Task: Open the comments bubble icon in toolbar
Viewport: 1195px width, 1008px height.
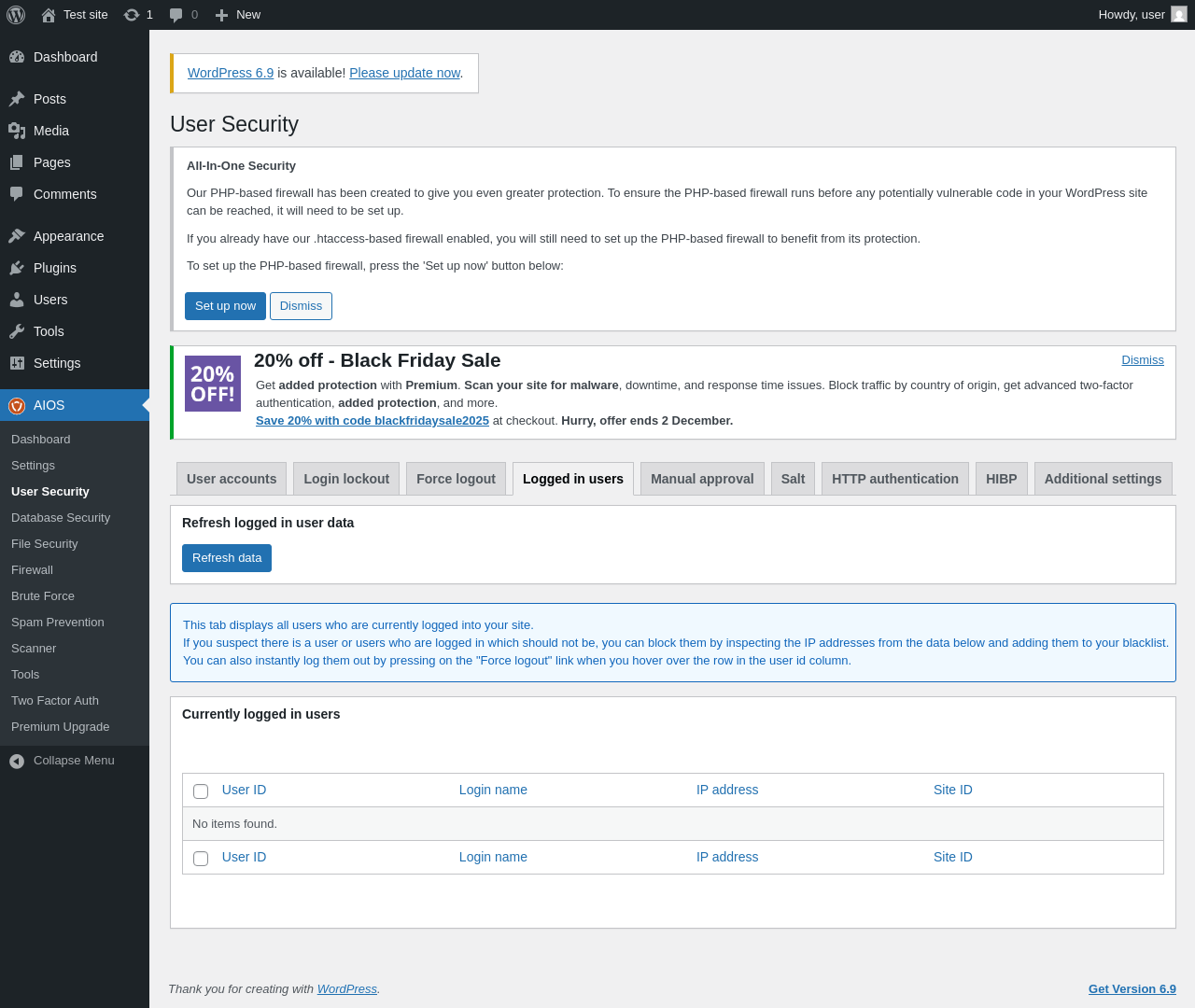Action: click(176, 15)
